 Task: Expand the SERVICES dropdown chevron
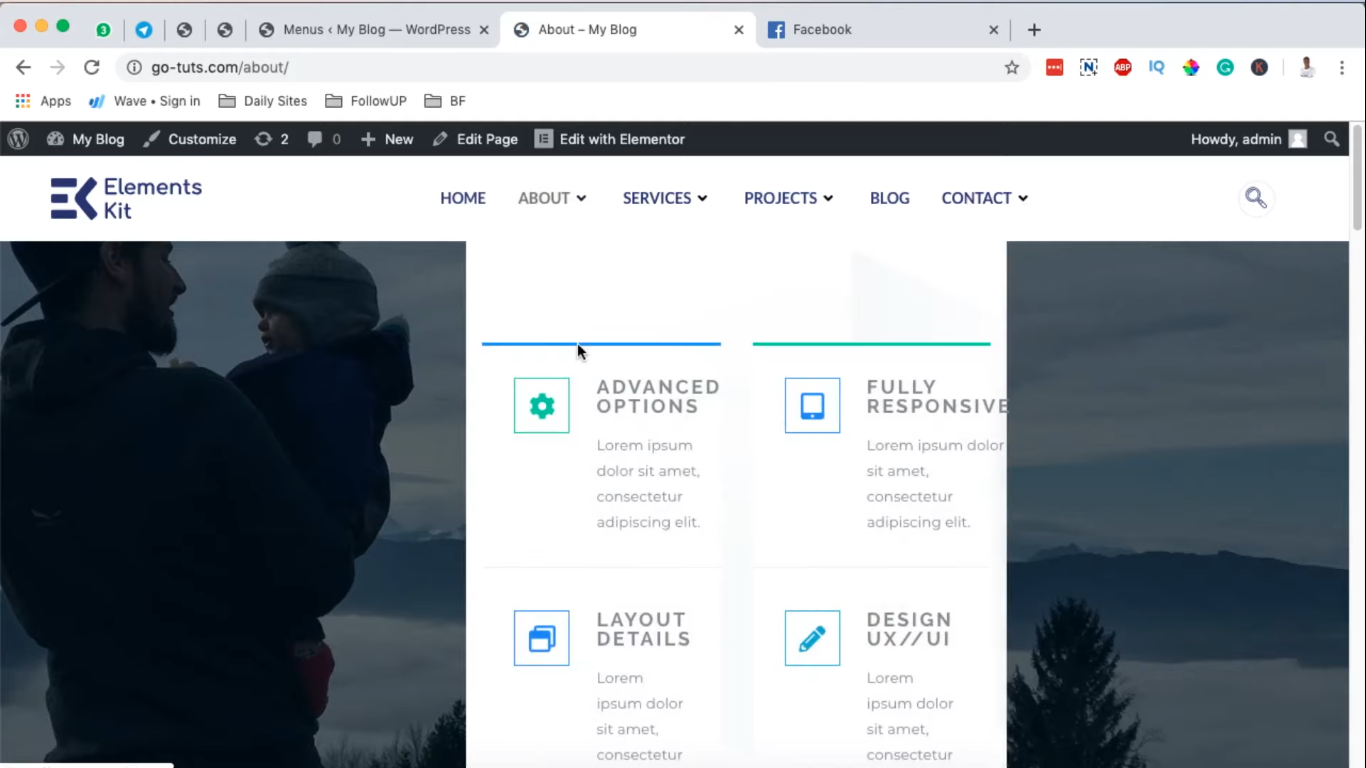point(703,198)
